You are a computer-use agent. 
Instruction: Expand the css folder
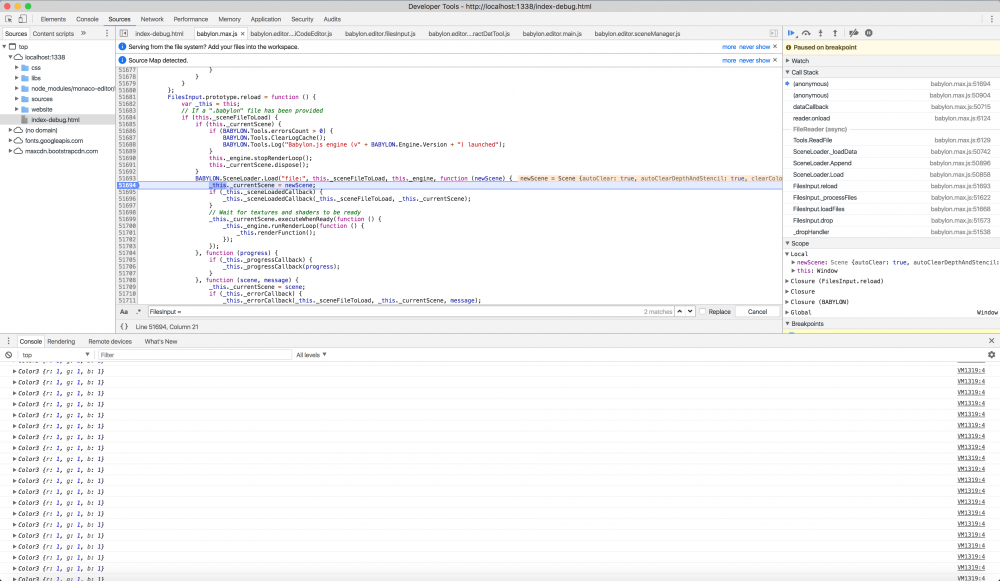17,68
